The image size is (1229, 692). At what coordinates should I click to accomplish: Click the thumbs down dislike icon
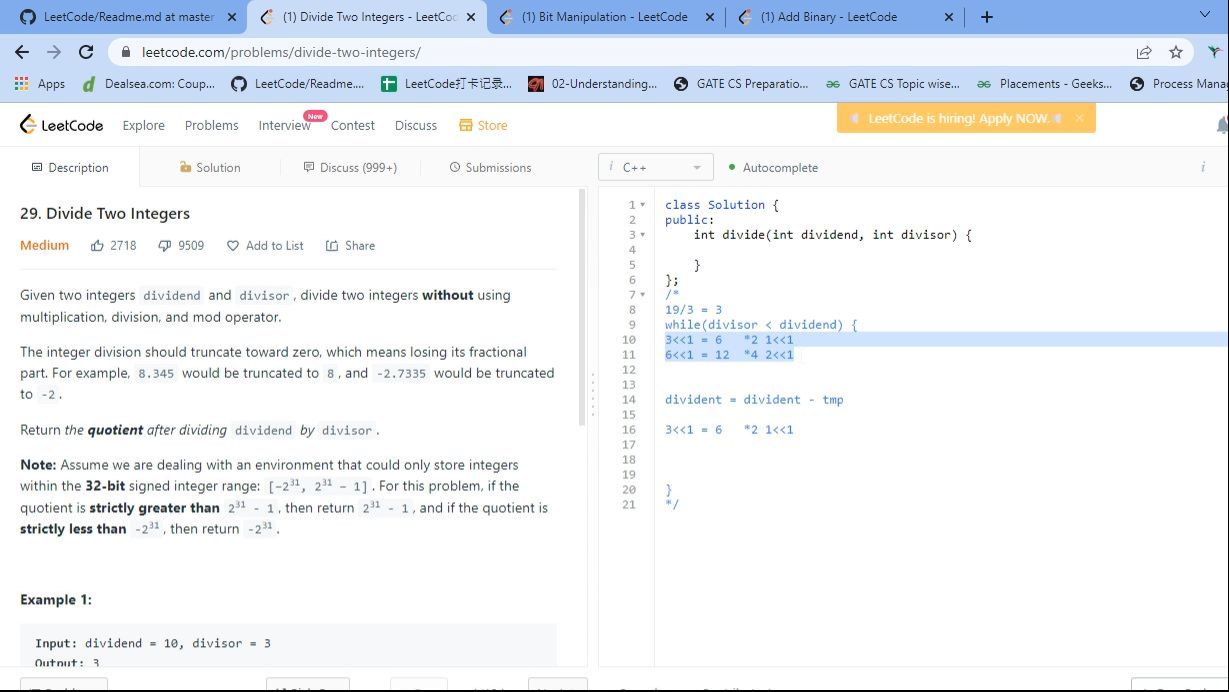pos(165,246)
